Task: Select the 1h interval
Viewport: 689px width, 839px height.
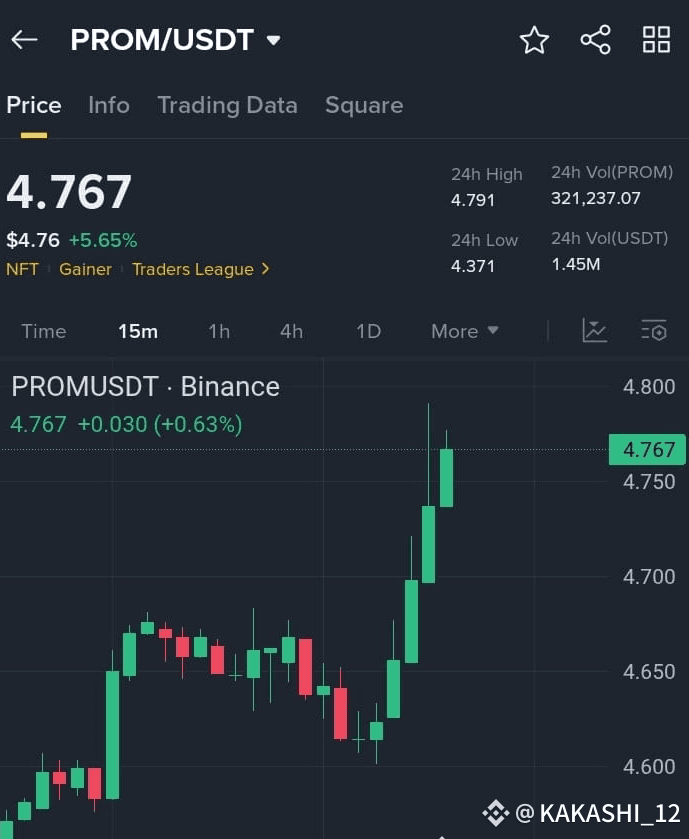Action: [x=219, y=331]
